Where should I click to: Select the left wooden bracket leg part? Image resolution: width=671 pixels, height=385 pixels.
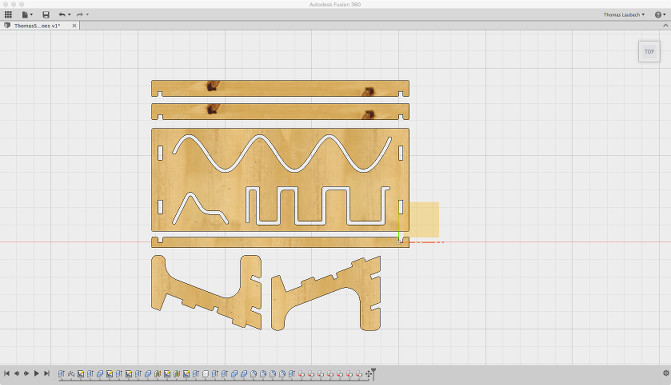pos(206,292)
